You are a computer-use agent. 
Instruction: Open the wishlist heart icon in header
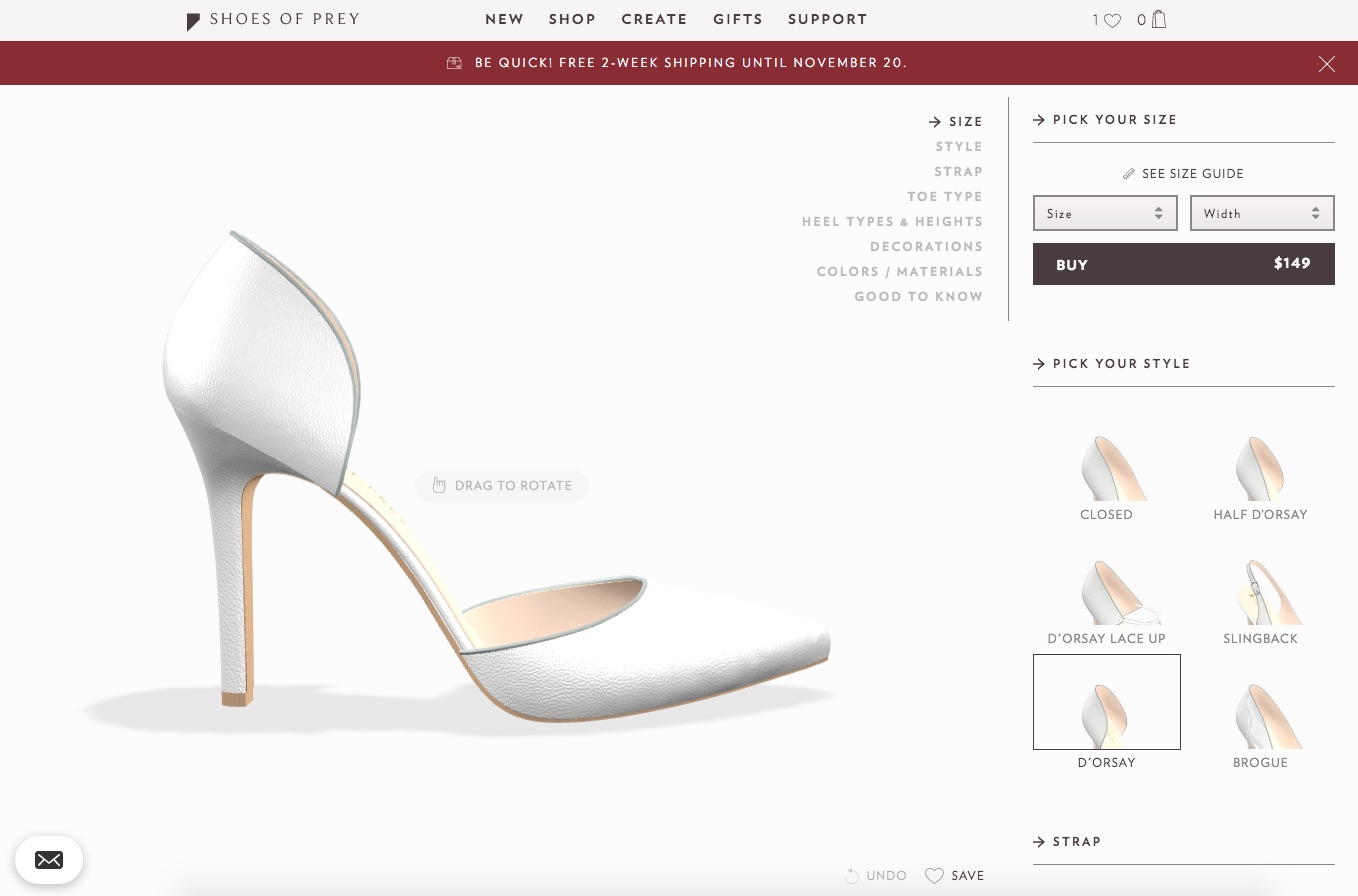tap(1112, 20)
